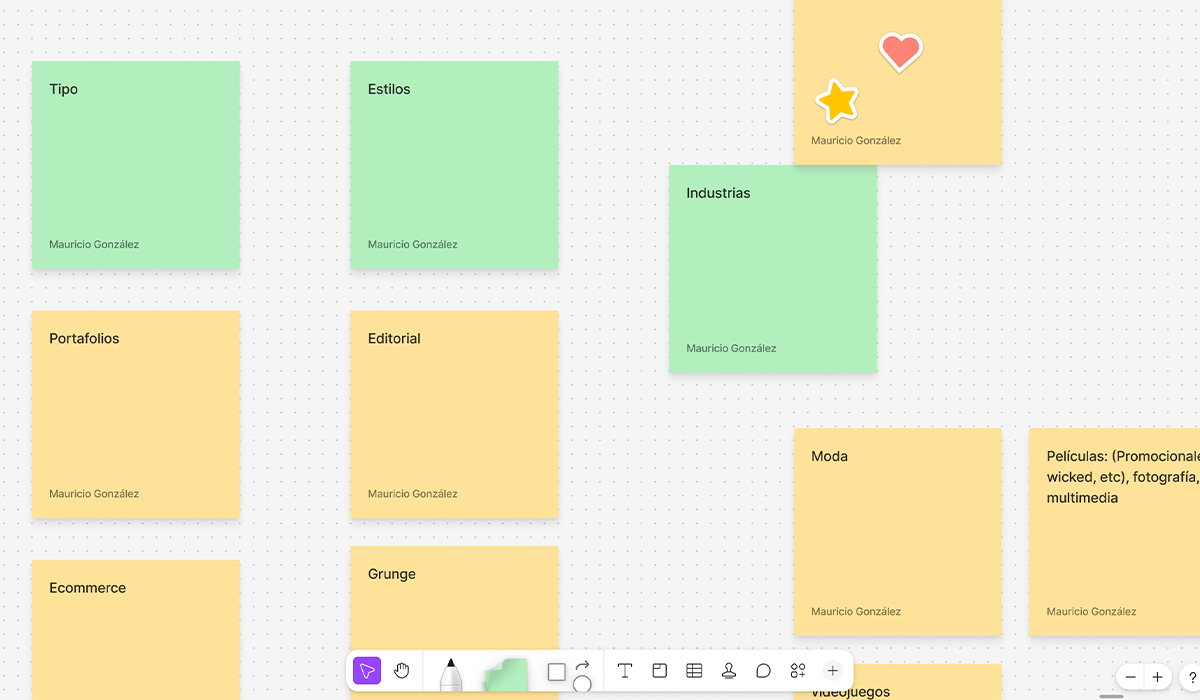Insert a table from the toolbar
The width and height of the screenshot is (1200, 700).
(694, 671)
